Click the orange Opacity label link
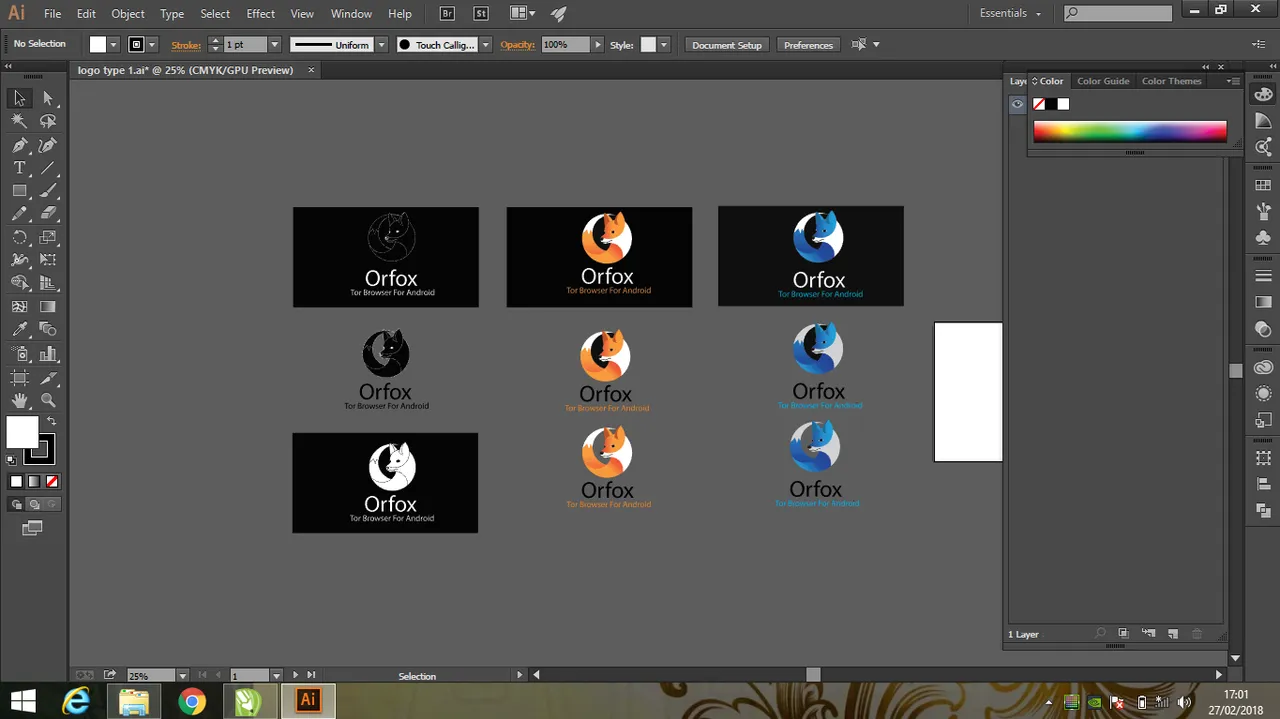The height and width of the screenshot is (719, 1280). (x=518, y=45)
